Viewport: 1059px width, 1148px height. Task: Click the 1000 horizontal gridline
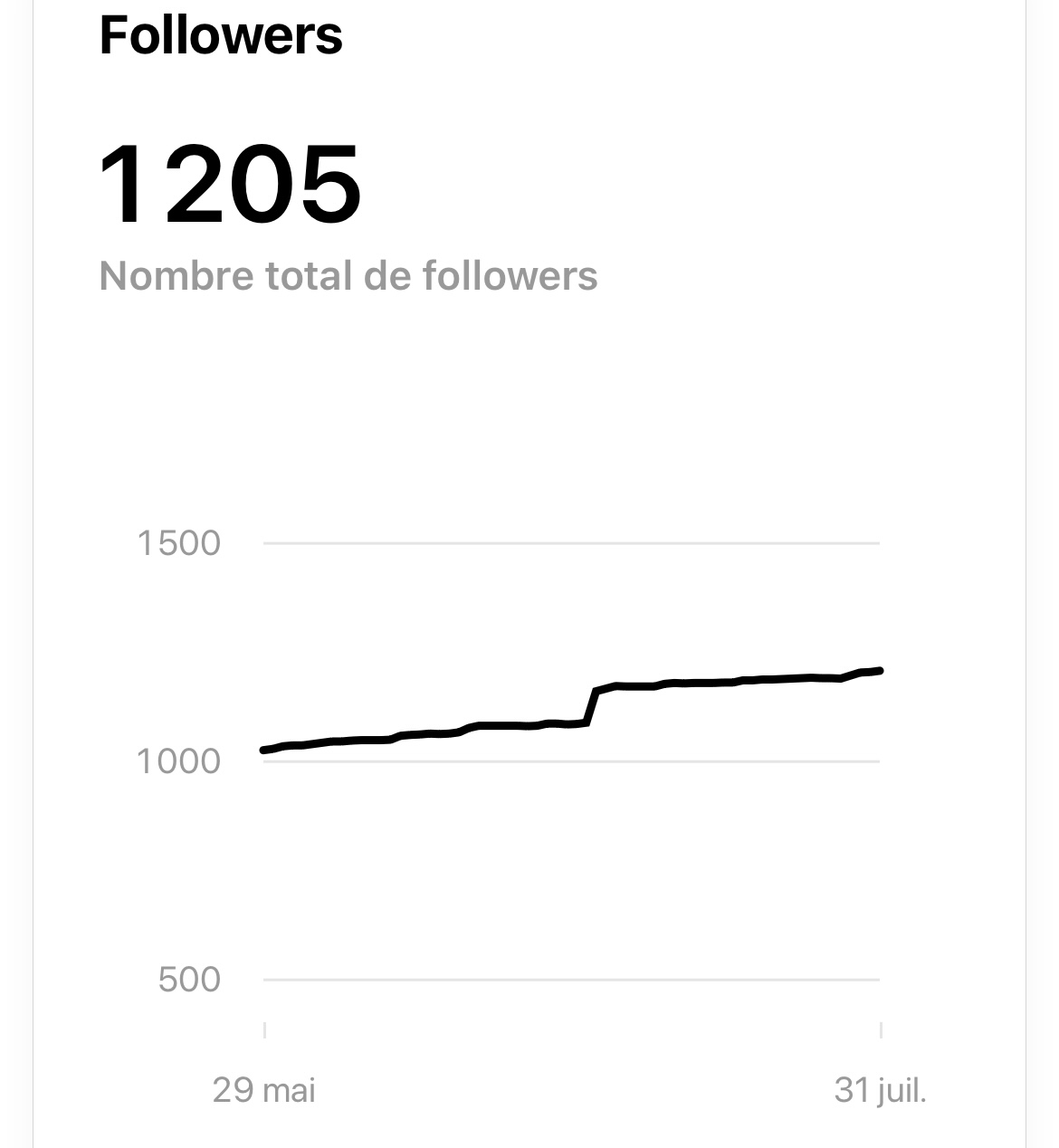point(570,761)
